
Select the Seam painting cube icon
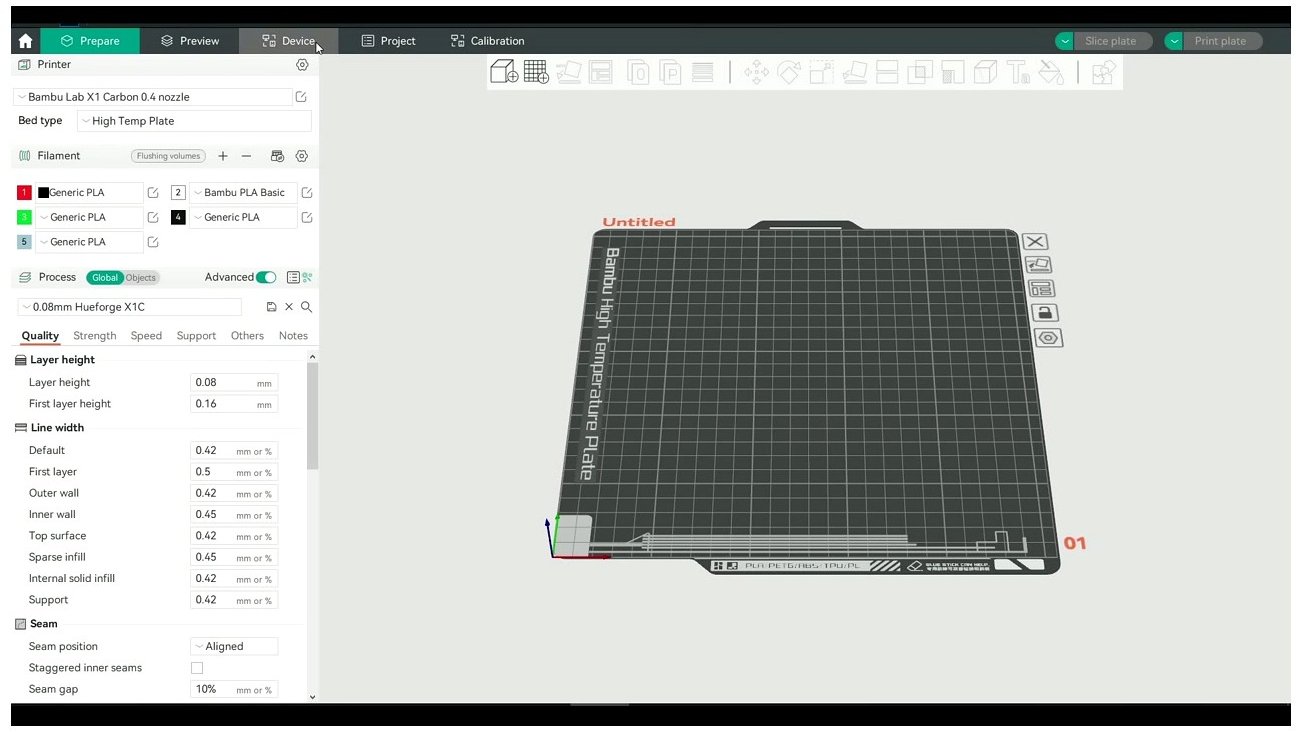(x=985, y=72)
